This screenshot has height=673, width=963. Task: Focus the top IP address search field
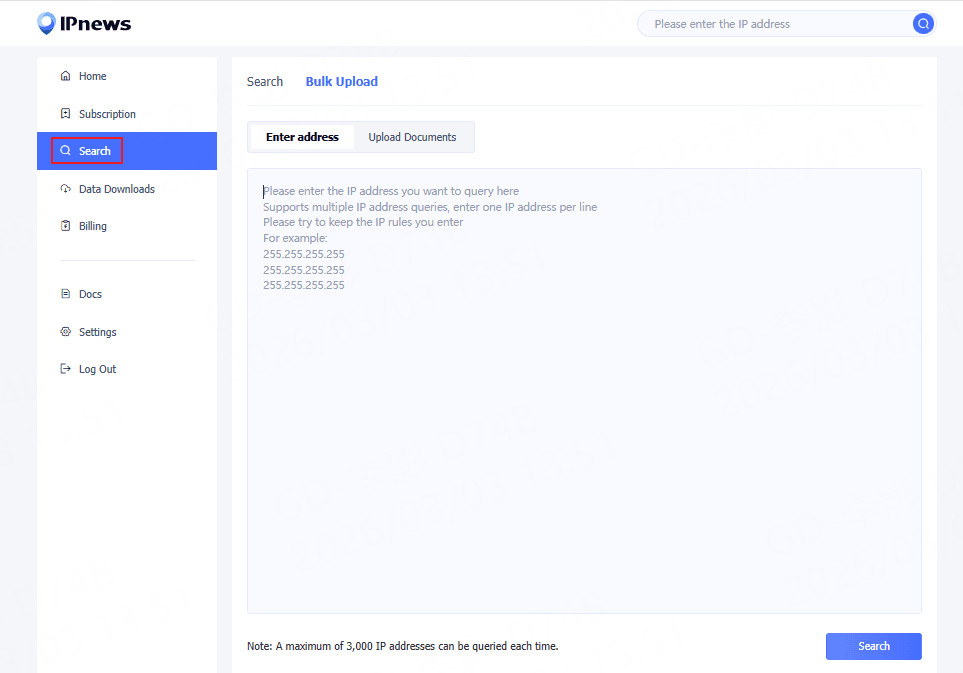pyautogui.click(x=775, y=24)
